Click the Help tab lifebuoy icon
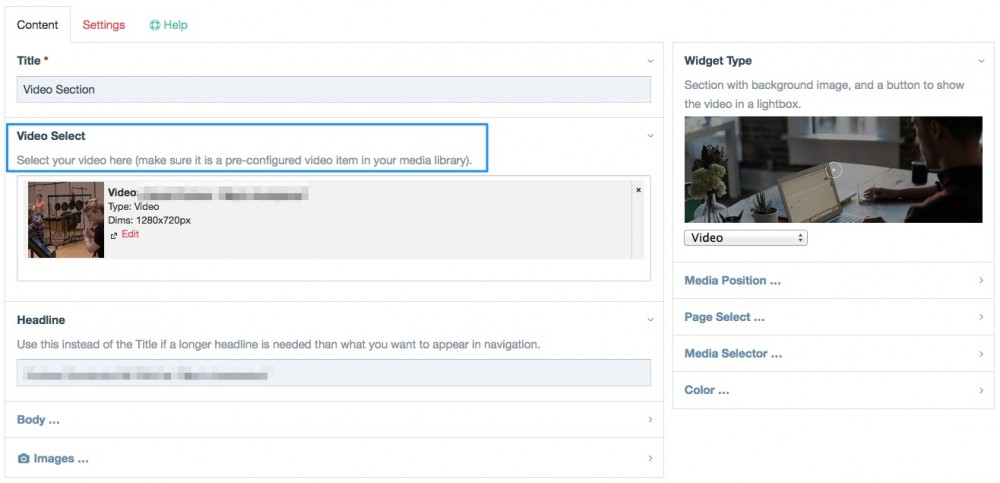This screenshot has width=1000, height=483. 154,25
